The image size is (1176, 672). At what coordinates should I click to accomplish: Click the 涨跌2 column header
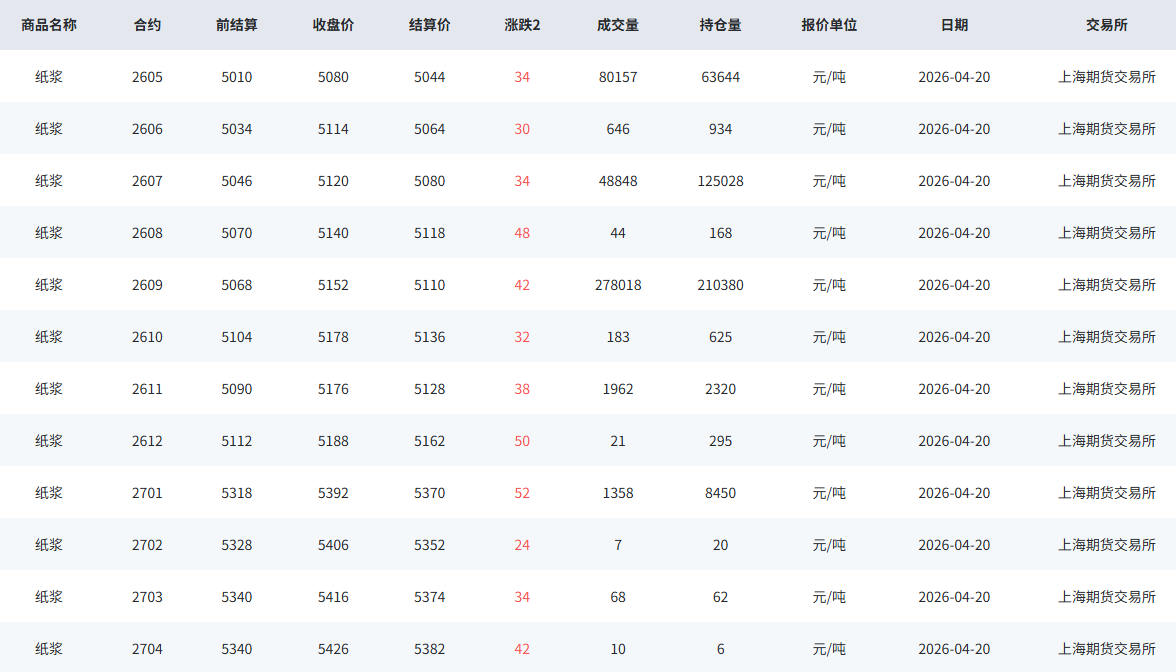(x=522, y=25)
